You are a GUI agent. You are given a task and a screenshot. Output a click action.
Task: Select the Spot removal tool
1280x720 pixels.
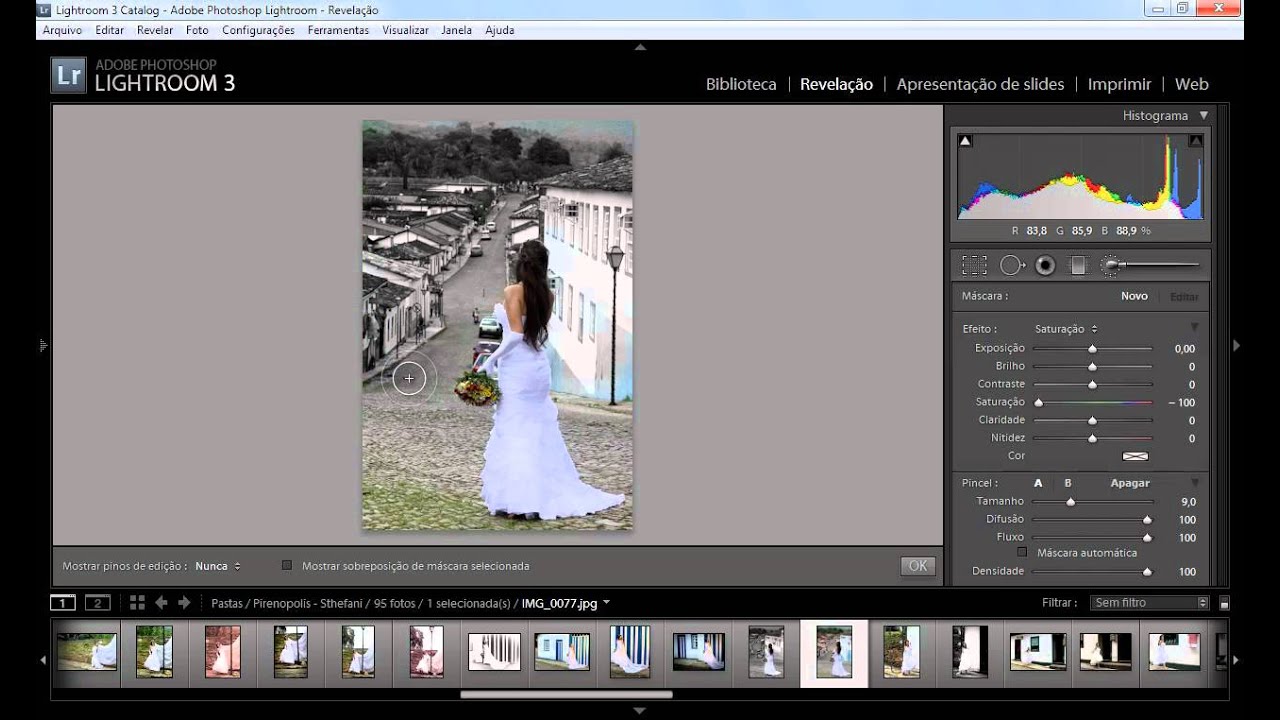1012,265
